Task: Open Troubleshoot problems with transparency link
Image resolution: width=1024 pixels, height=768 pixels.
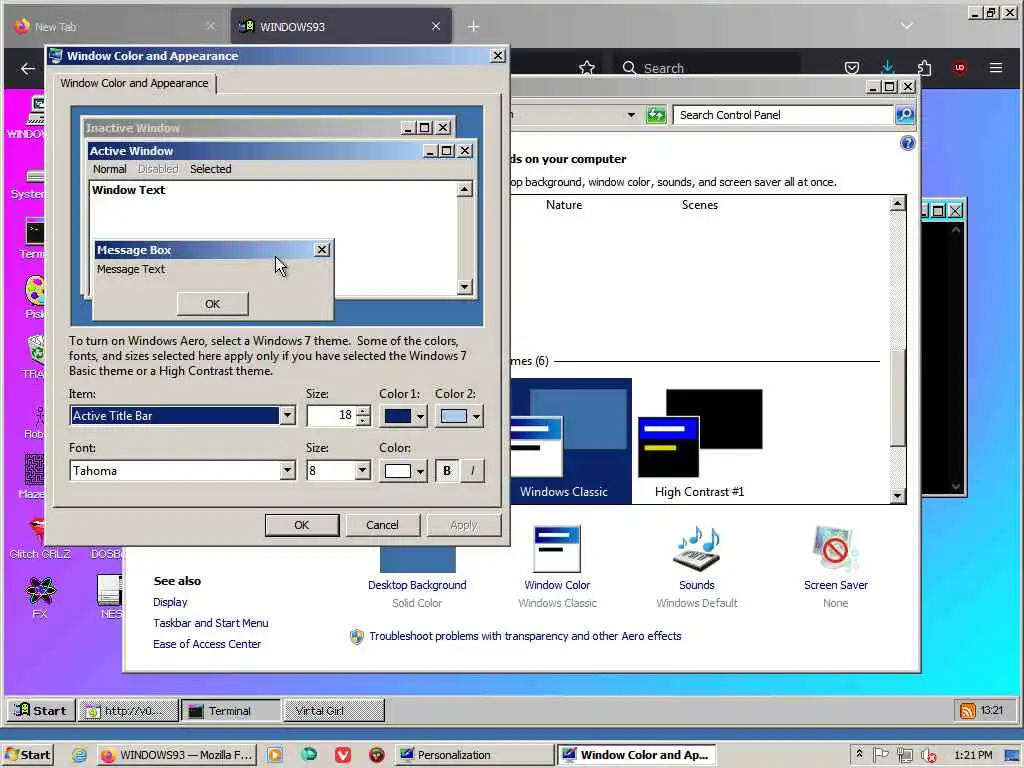Action: click(x=525, y=636)
